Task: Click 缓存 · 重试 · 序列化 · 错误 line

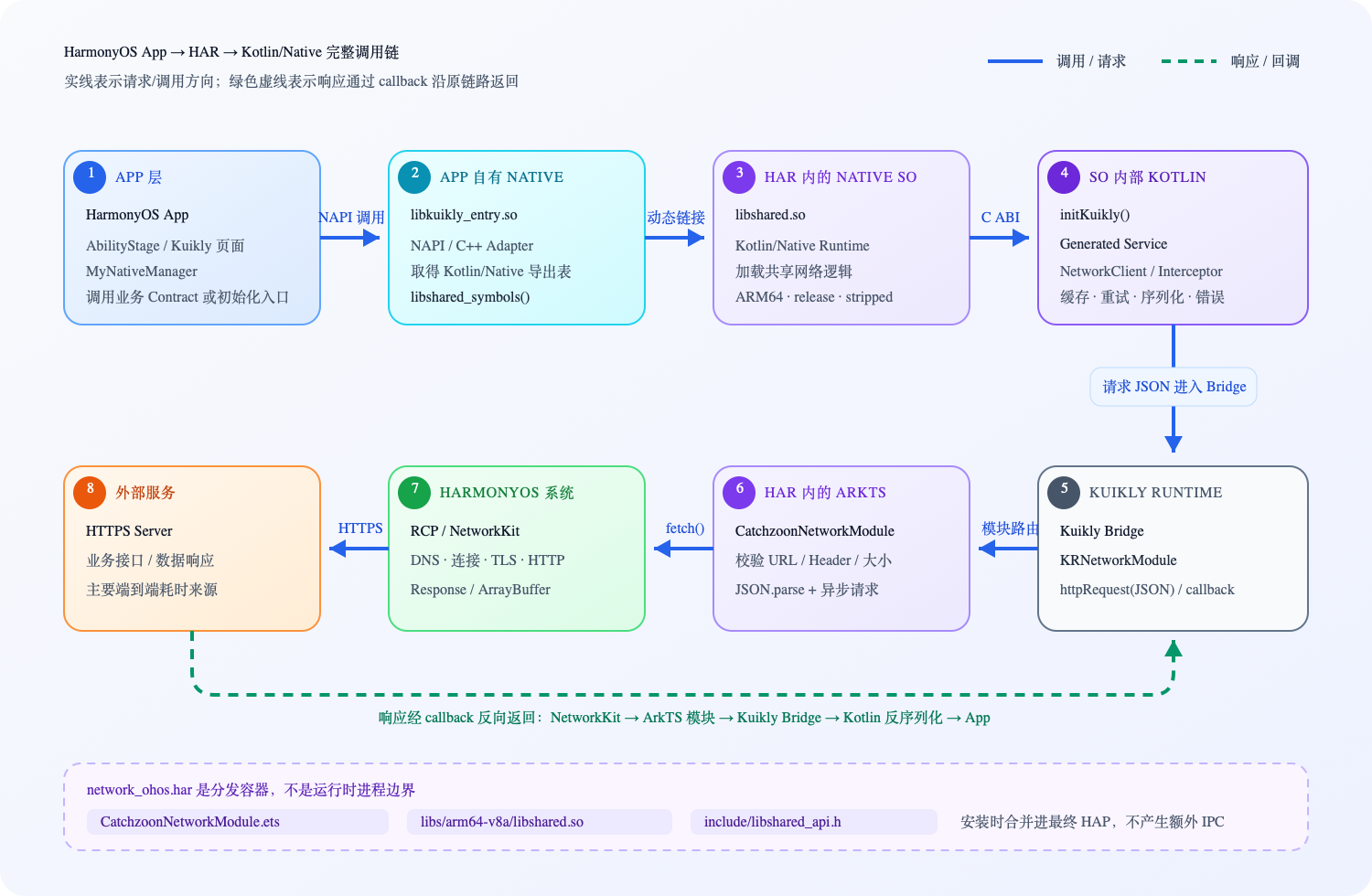Action: [x=1142, y=297]
